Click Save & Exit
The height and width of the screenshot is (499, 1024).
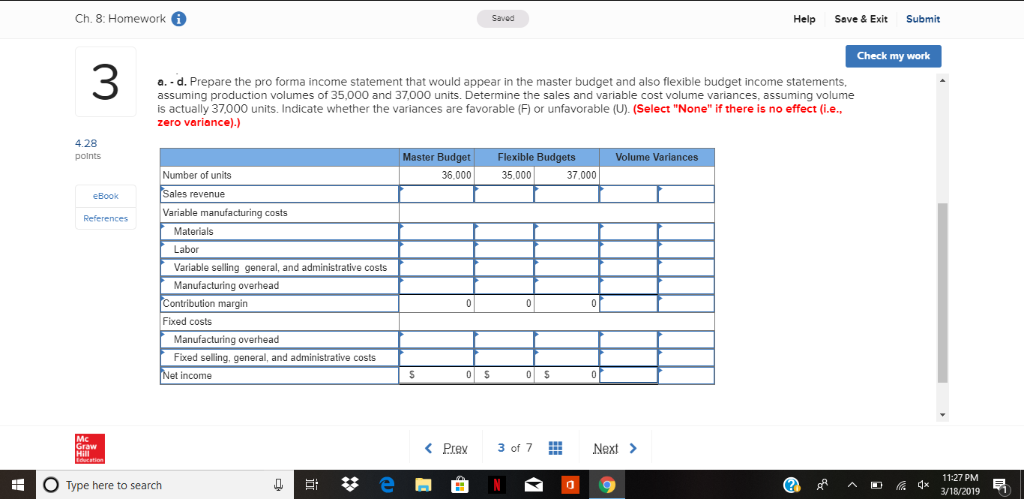point(861,19)
